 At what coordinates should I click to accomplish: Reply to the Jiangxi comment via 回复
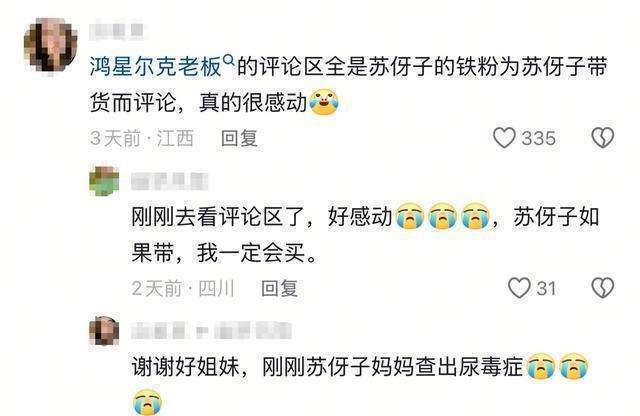[x=239, y=138]
